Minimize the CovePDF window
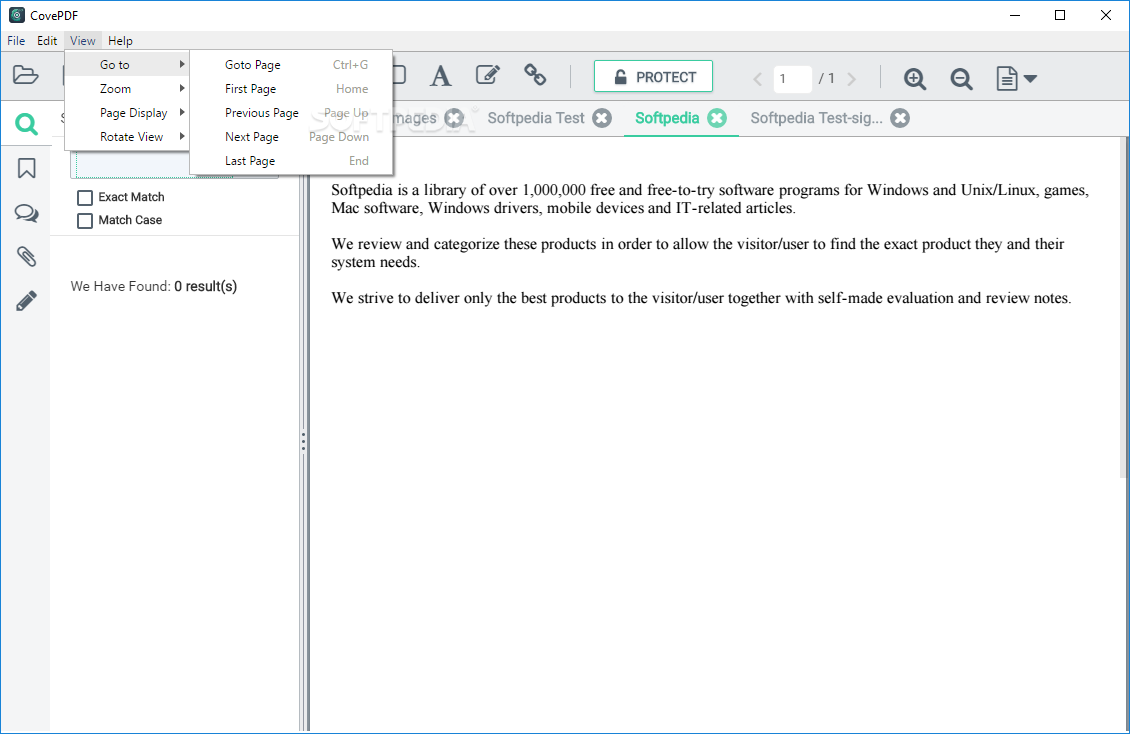This screenshot has height=734, width=1130. click(1015, 15)
